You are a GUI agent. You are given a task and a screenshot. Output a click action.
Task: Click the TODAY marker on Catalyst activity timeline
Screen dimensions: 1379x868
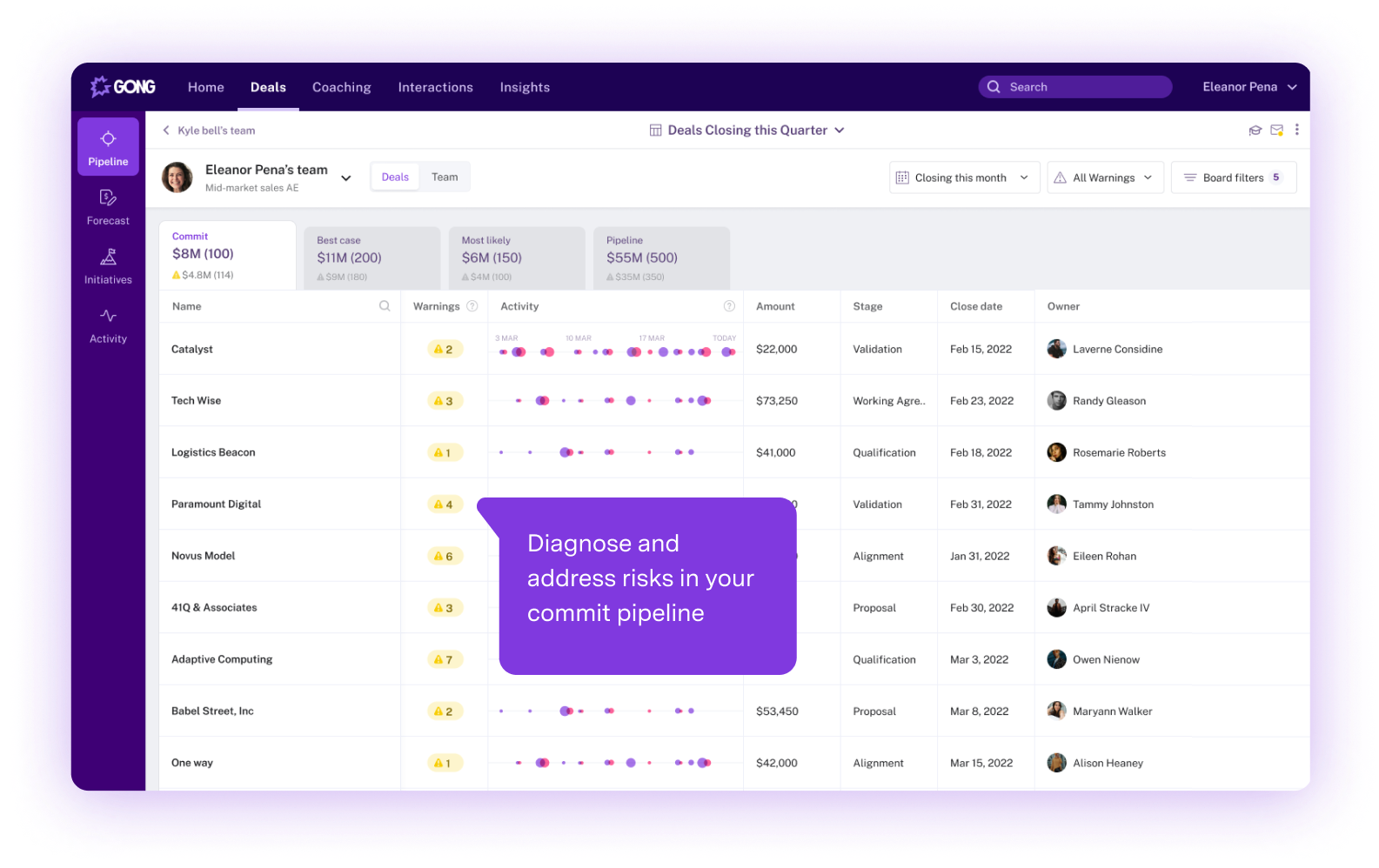click(x=725, y=338)
